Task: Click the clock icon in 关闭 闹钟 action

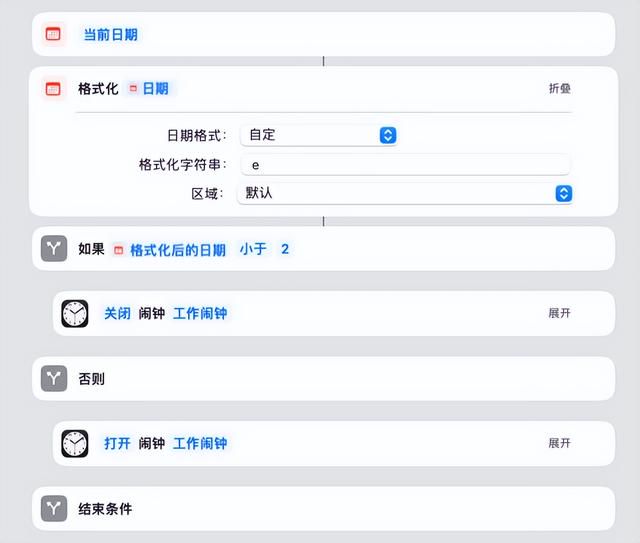Action: 75,314
